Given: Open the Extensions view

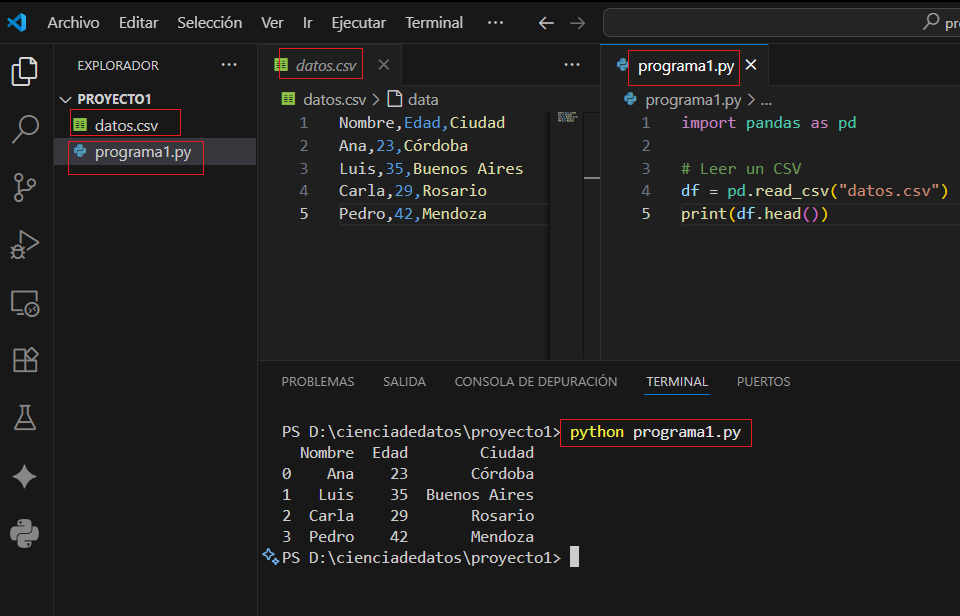Looking at the screenshot, I should [x=25, y=360].
